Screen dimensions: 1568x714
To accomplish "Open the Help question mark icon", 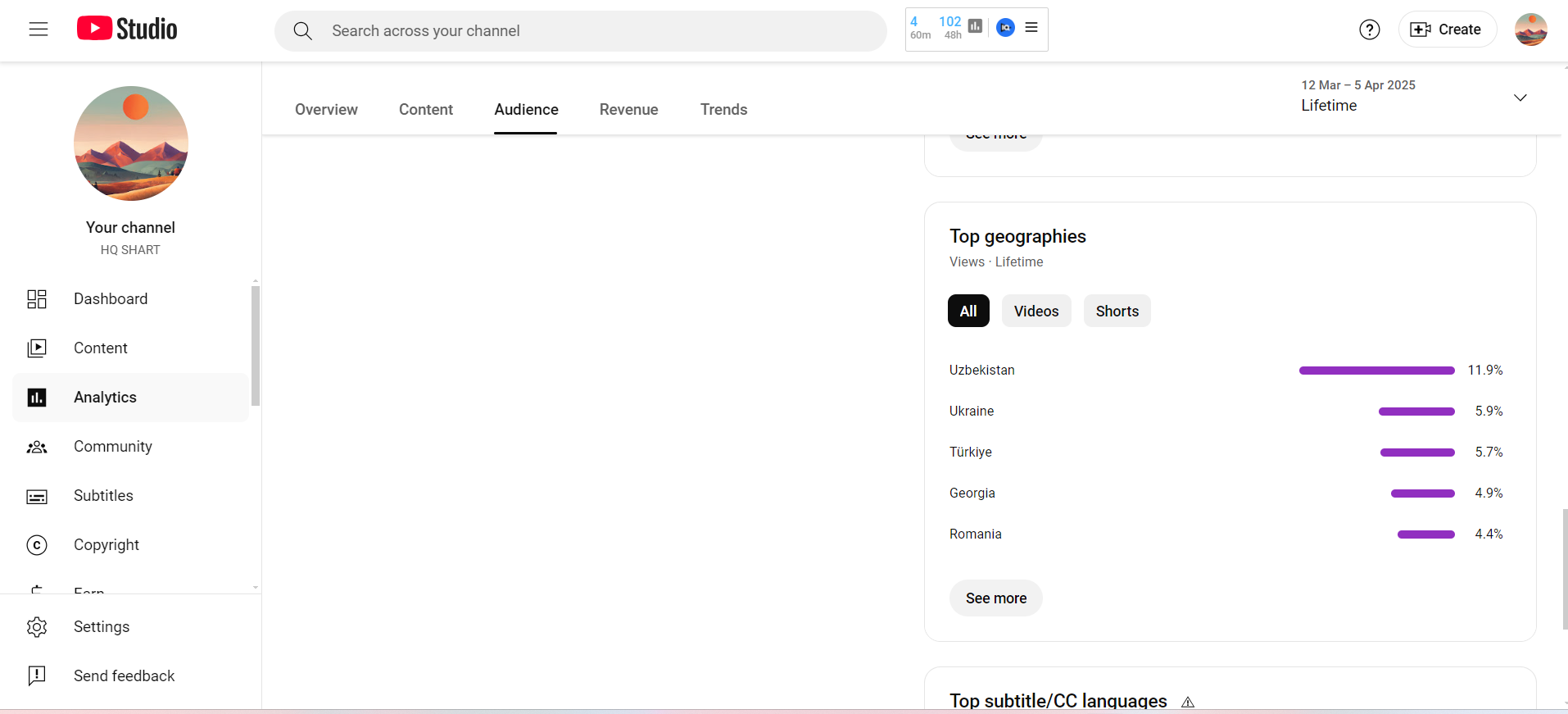I will point(1369,30).
